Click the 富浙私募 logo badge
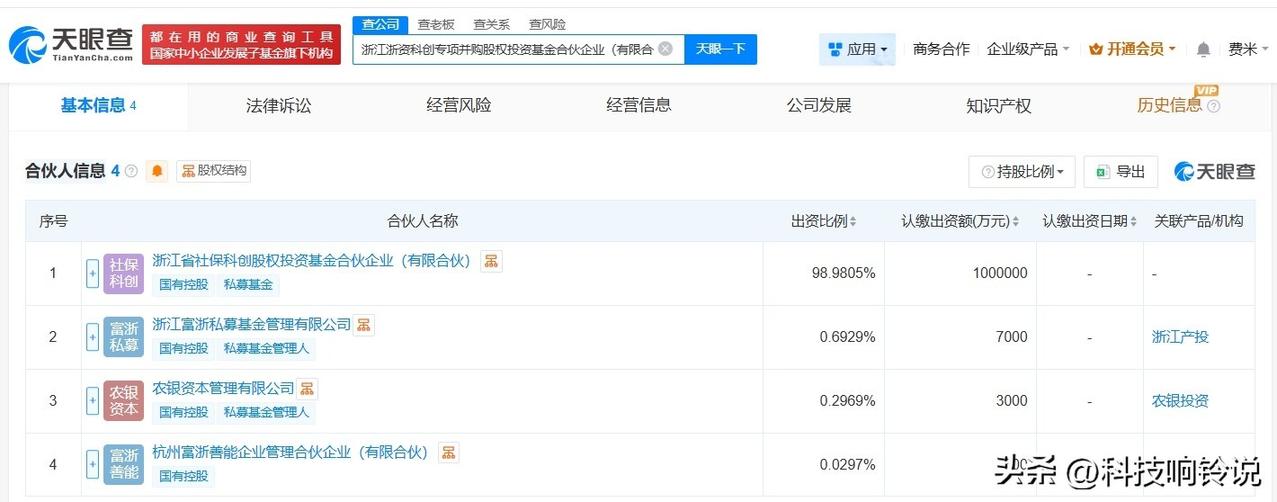This screenshot has height=502, width=1277. point(124,337)
